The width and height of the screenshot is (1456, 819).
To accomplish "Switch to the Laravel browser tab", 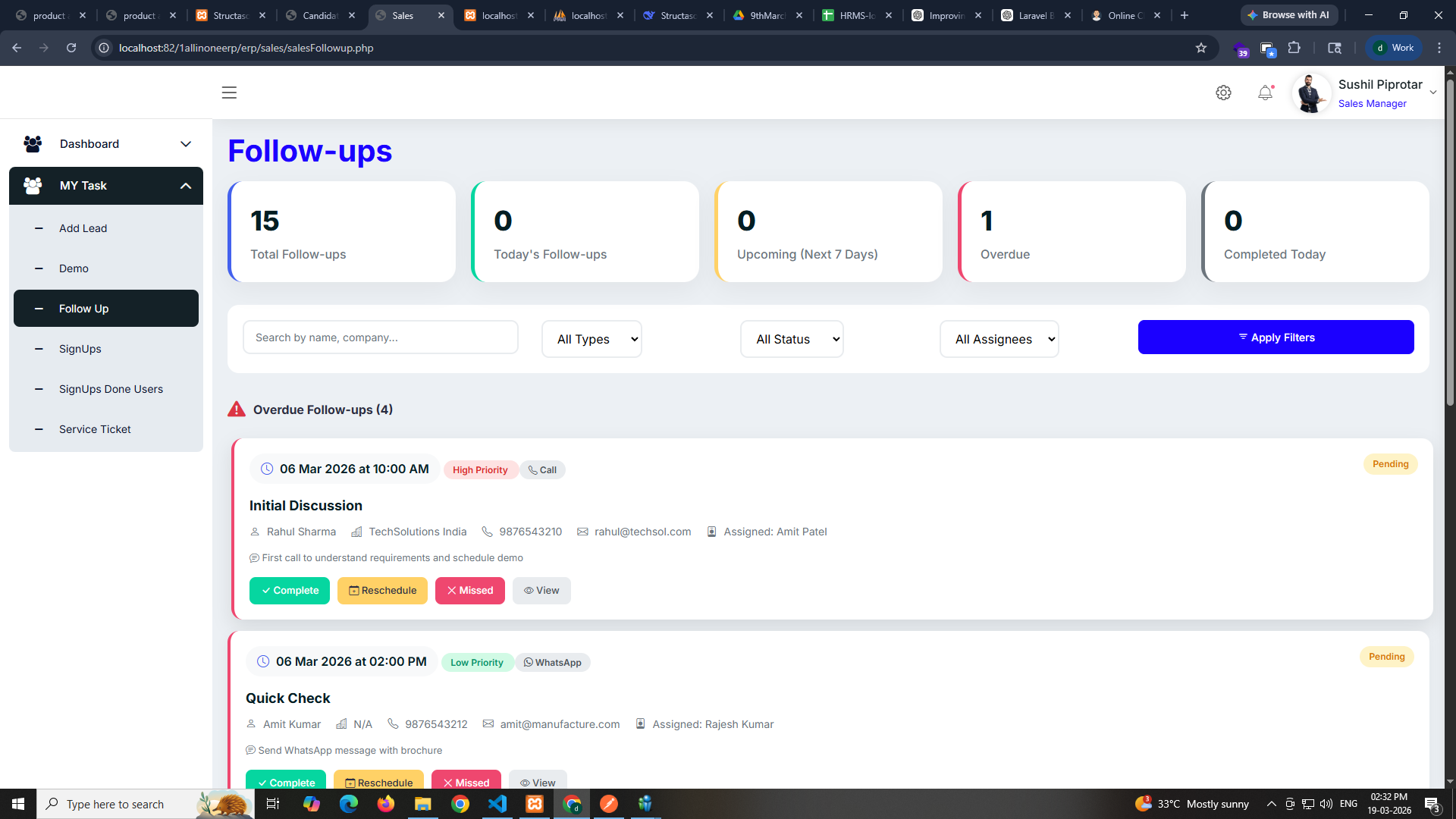I will point(1037,15).
